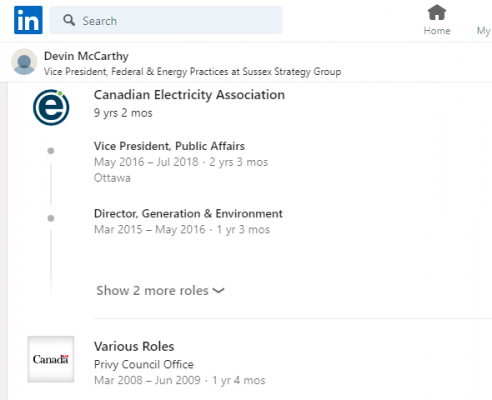Open Director, Generation & Environment role
The height and width of the screenshot is (400, 492).
coord(188,214)
